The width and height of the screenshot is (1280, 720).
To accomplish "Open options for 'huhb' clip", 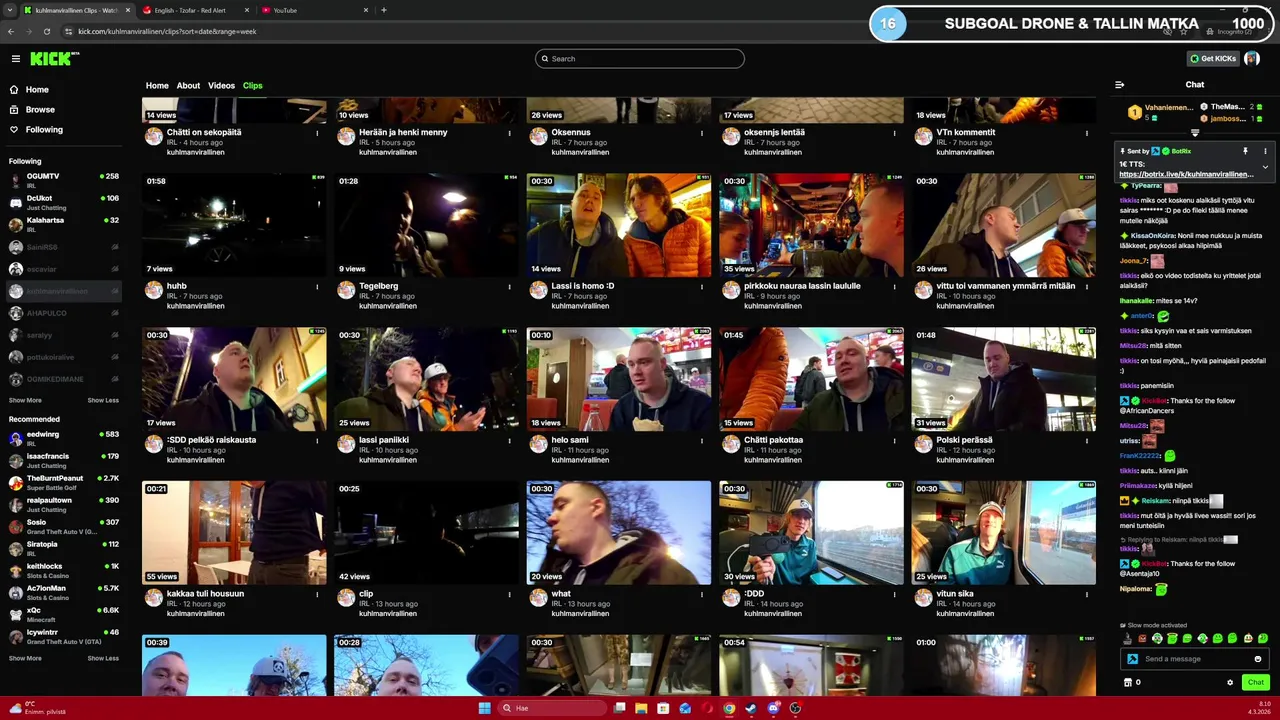I will (x=318, y=287).
